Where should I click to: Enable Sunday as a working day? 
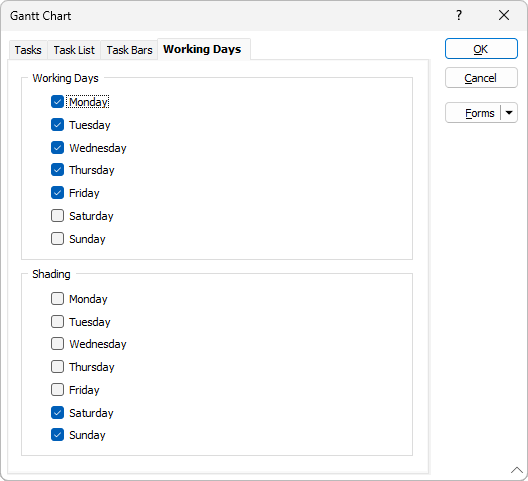pos(58,239)
